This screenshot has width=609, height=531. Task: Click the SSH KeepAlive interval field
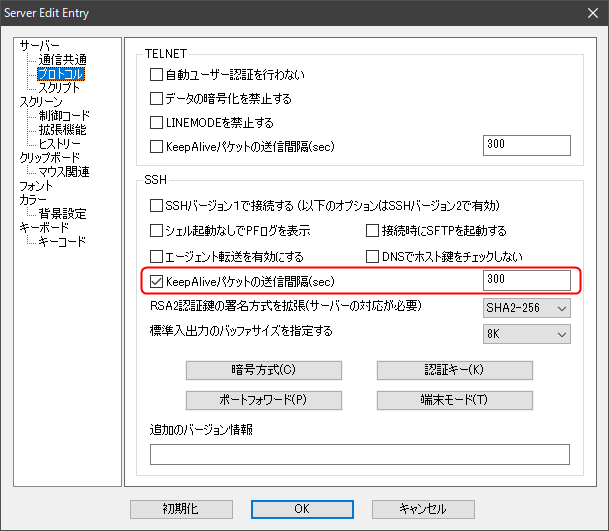pos(527,280)
